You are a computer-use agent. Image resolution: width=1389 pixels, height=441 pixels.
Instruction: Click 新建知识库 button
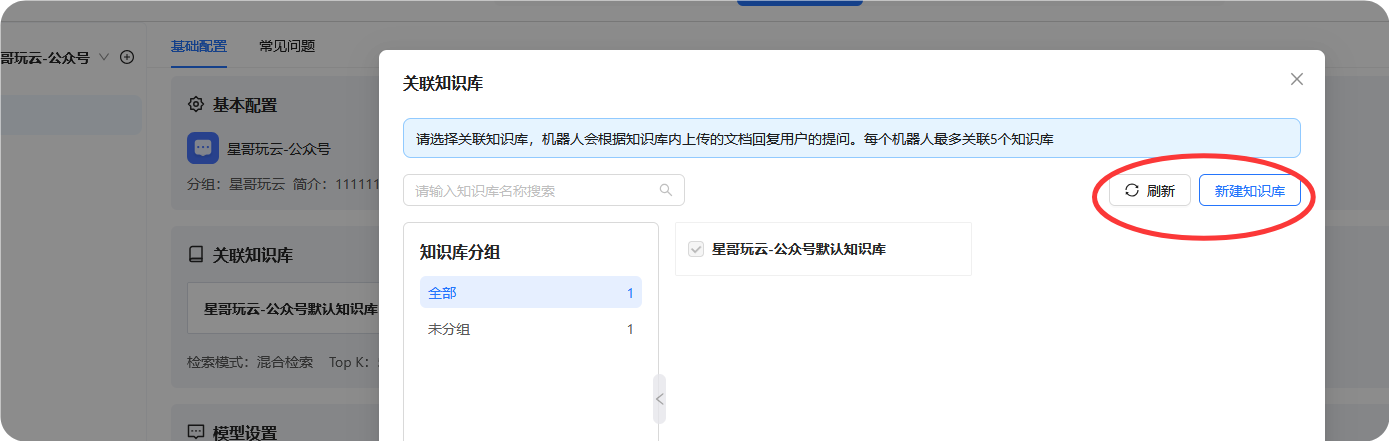1250,190
